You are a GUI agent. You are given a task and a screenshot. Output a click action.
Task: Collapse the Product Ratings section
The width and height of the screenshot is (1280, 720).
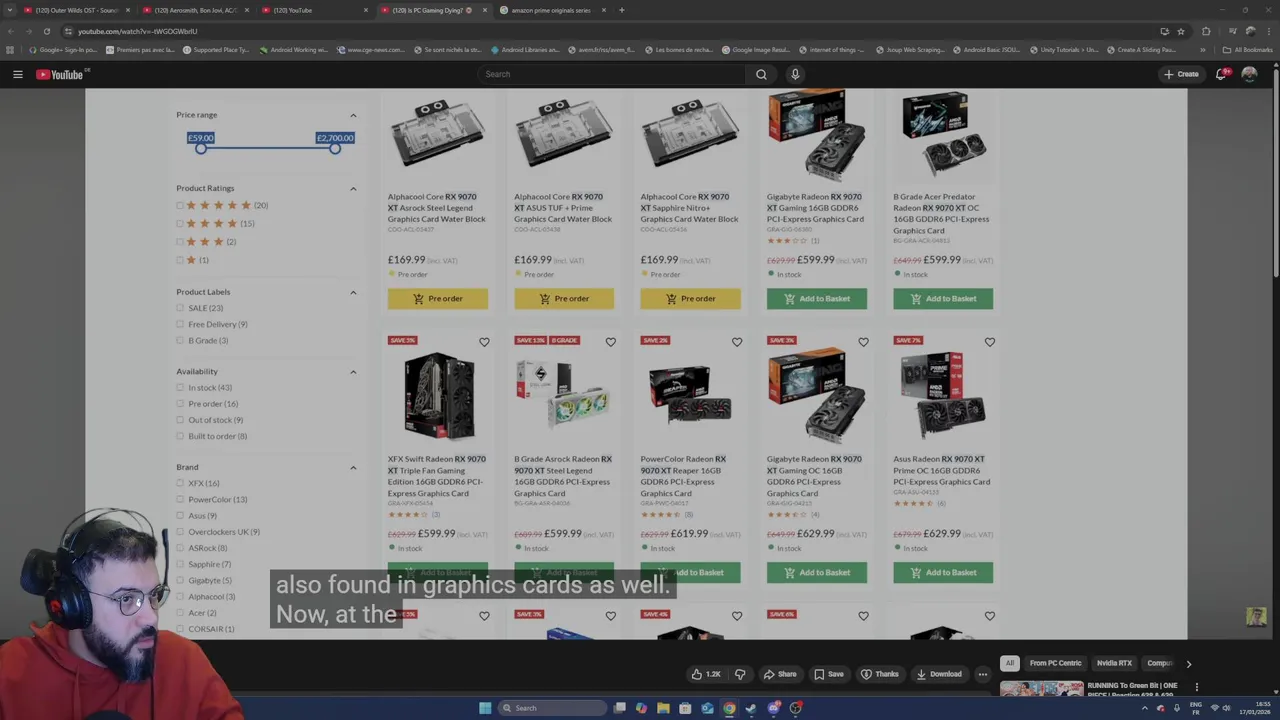click(353, 188)
